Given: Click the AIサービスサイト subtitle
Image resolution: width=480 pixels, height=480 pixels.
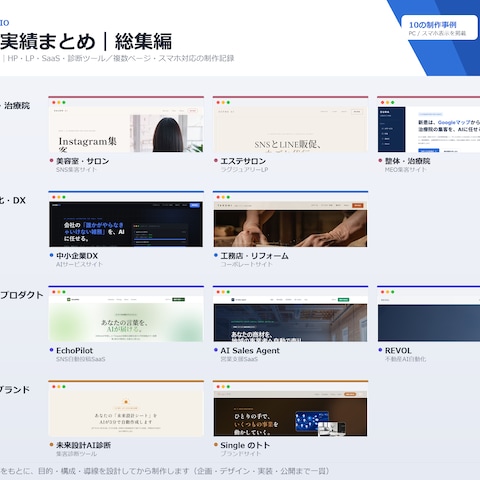Looking at the screenshot, I should pyautogui.click(x=79, y=264).
